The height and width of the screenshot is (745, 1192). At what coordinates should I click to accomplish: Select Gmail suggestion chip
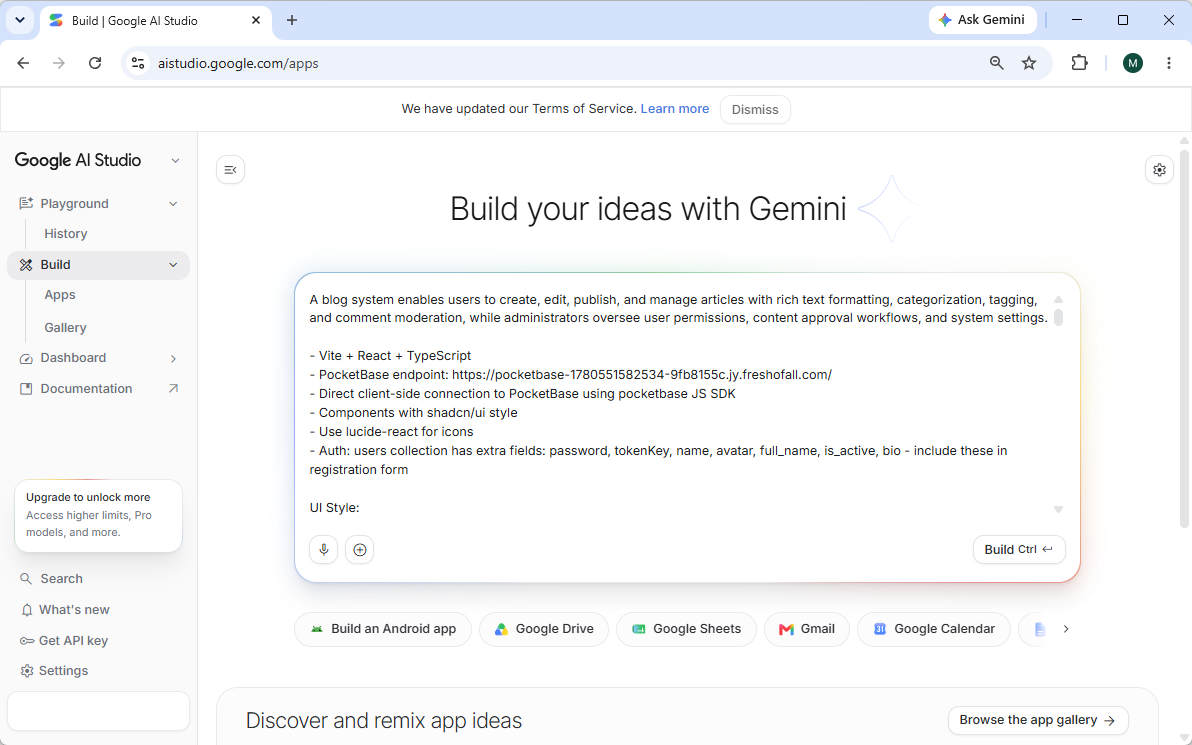(807, 629)
